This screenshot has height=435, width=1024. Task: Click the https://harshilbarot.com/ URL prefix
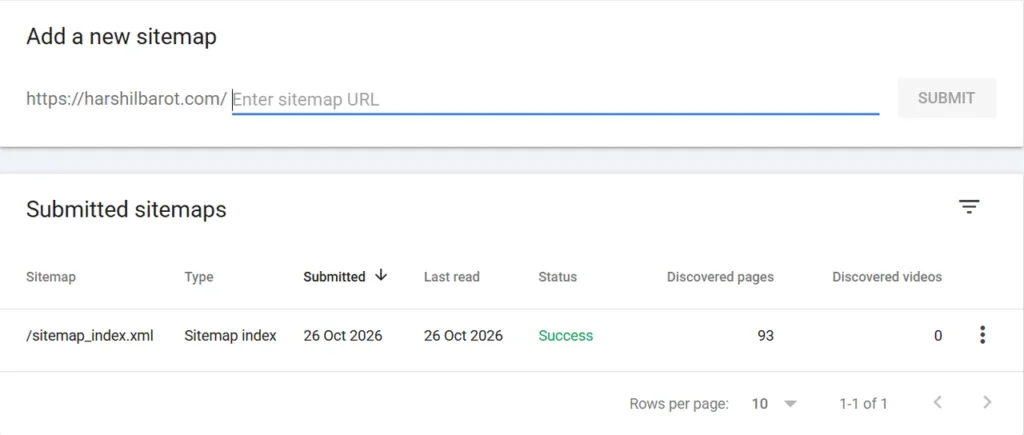pos(126,99)
